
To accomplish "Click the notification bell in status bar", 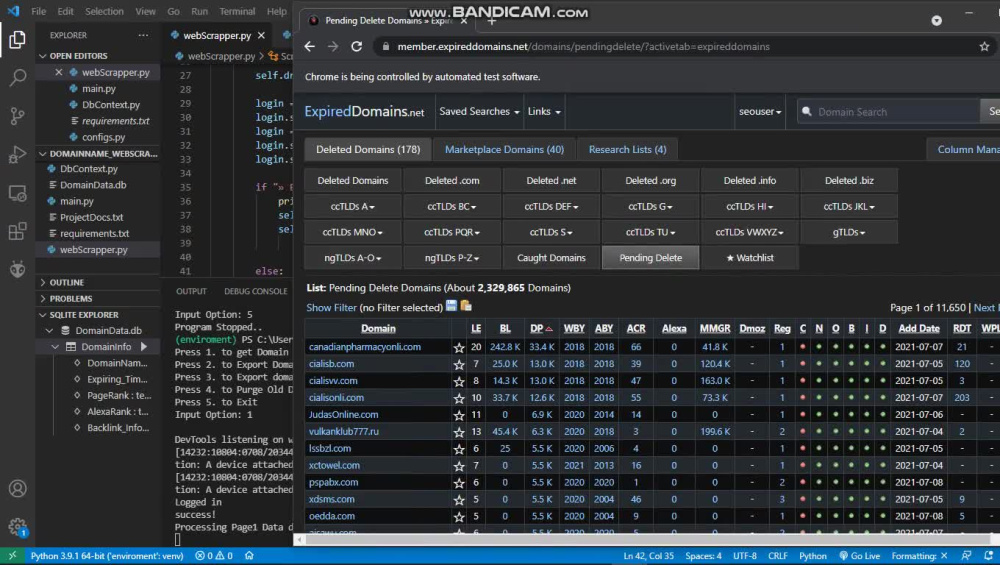I will tap(989, 555).
